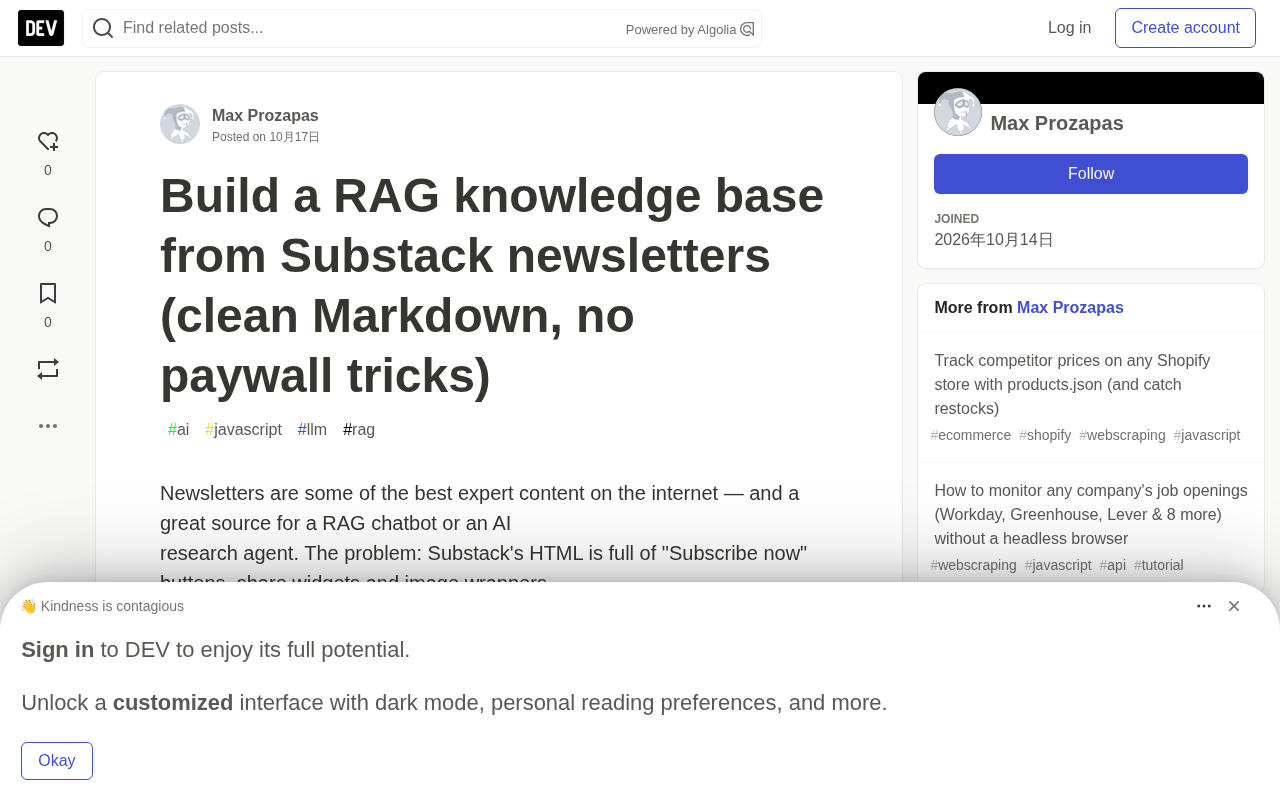Close the sign-in banner
The height and width of the screenshot is (800, 1280).
click(1234, 606)
